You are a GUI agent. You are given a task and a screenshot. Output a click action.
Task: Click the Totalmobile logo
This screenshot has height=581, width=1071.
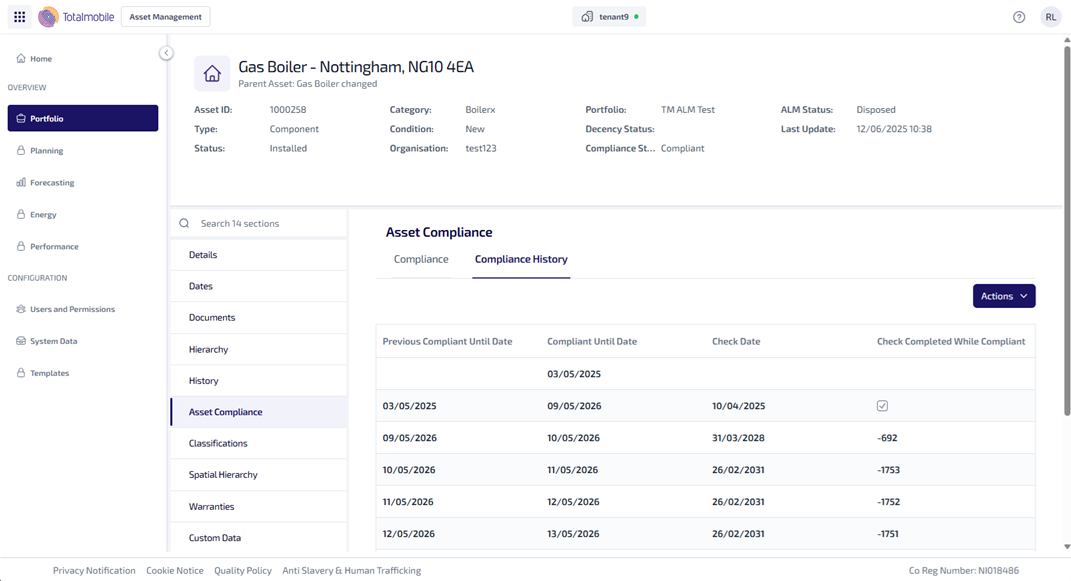[76, 17]
